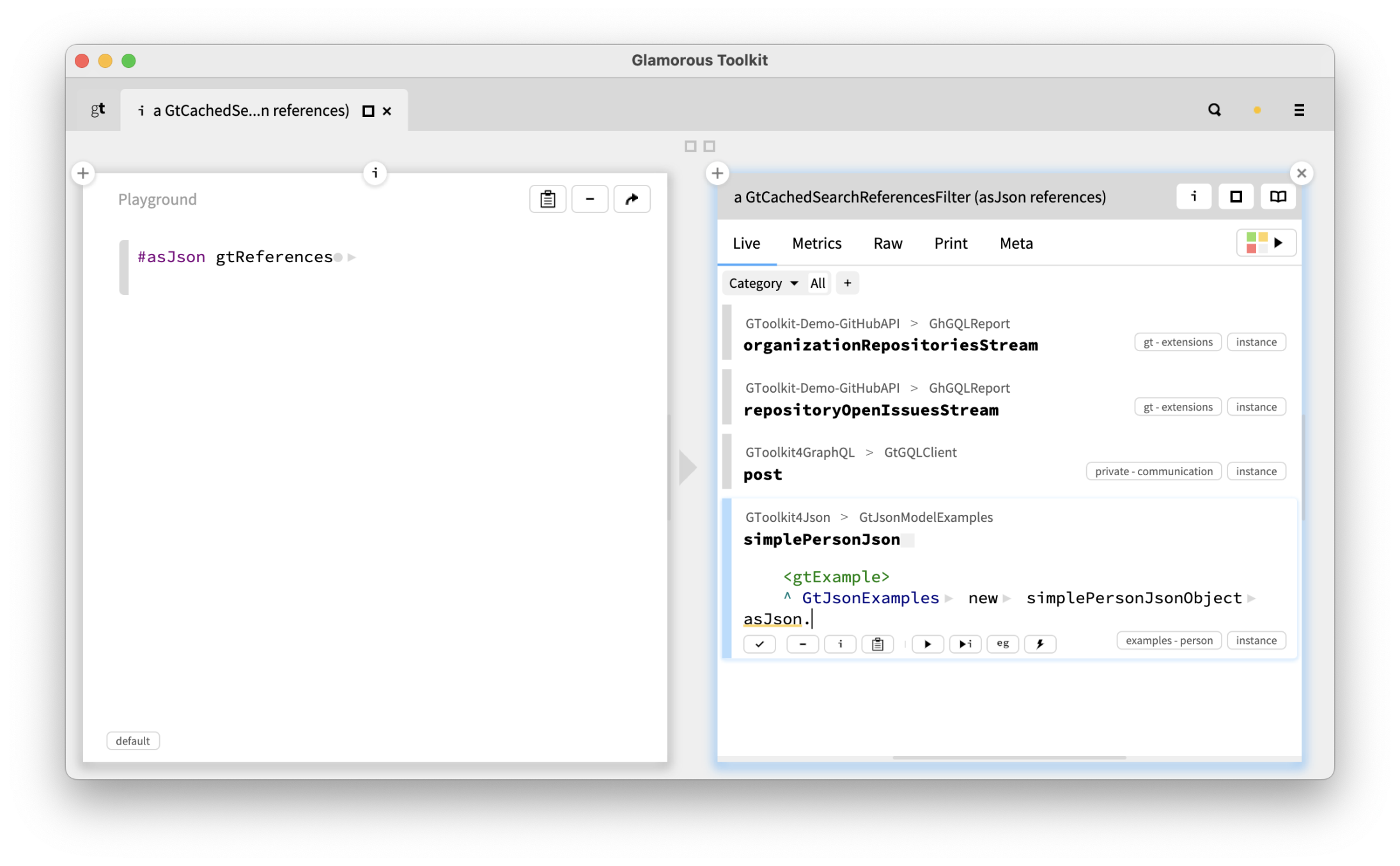Expand the post method row
This screenshot has width=1400, height=866.
[x=762, y=474]
